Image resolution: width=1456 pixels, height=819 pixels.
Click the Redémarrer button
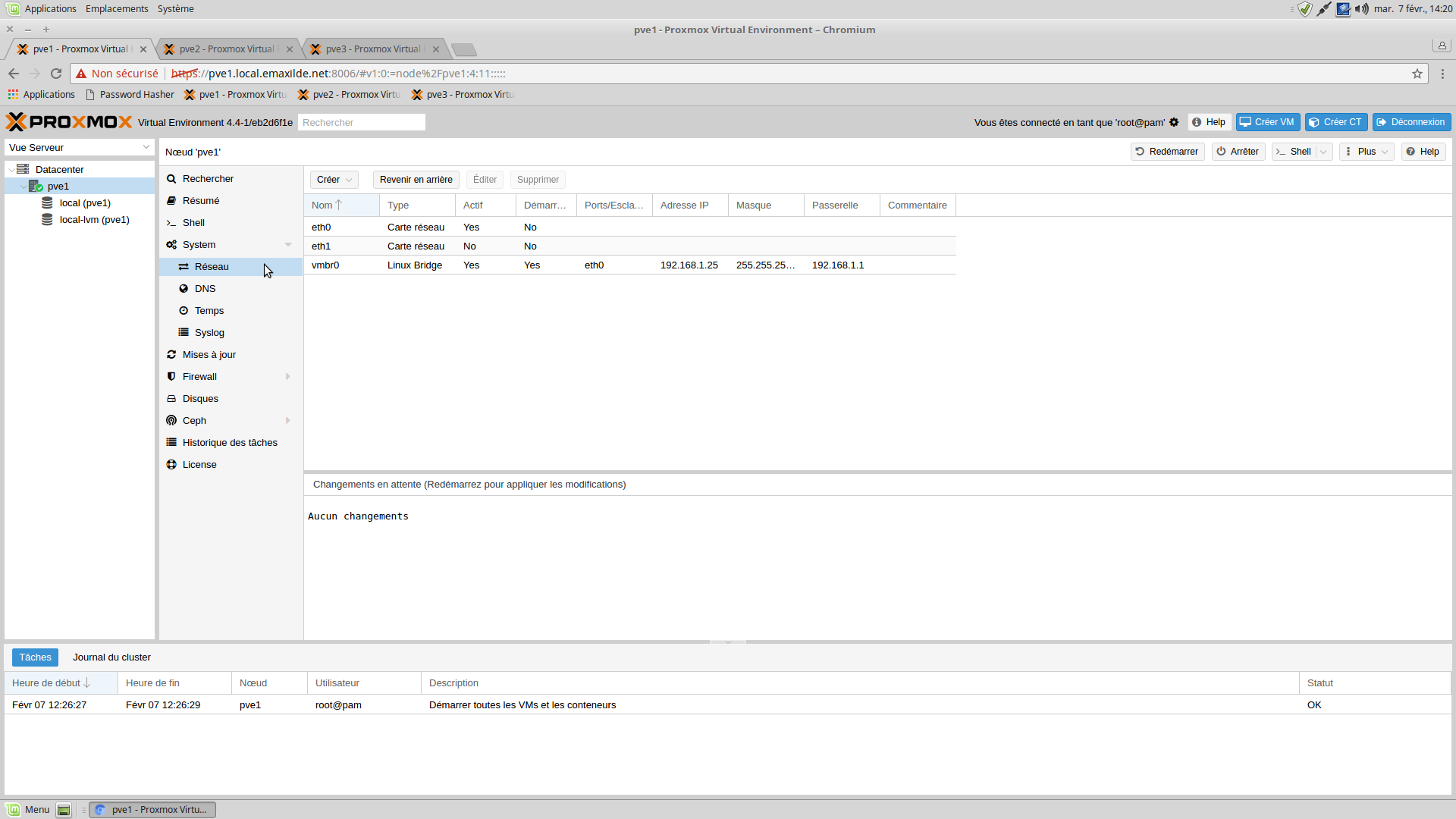tap(1167, 152)
